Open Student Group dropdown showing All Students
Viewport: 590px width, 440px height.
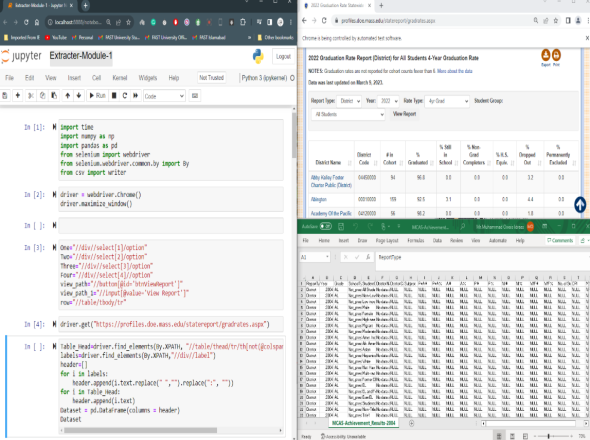pyautogui.click(x=348, y=114)
